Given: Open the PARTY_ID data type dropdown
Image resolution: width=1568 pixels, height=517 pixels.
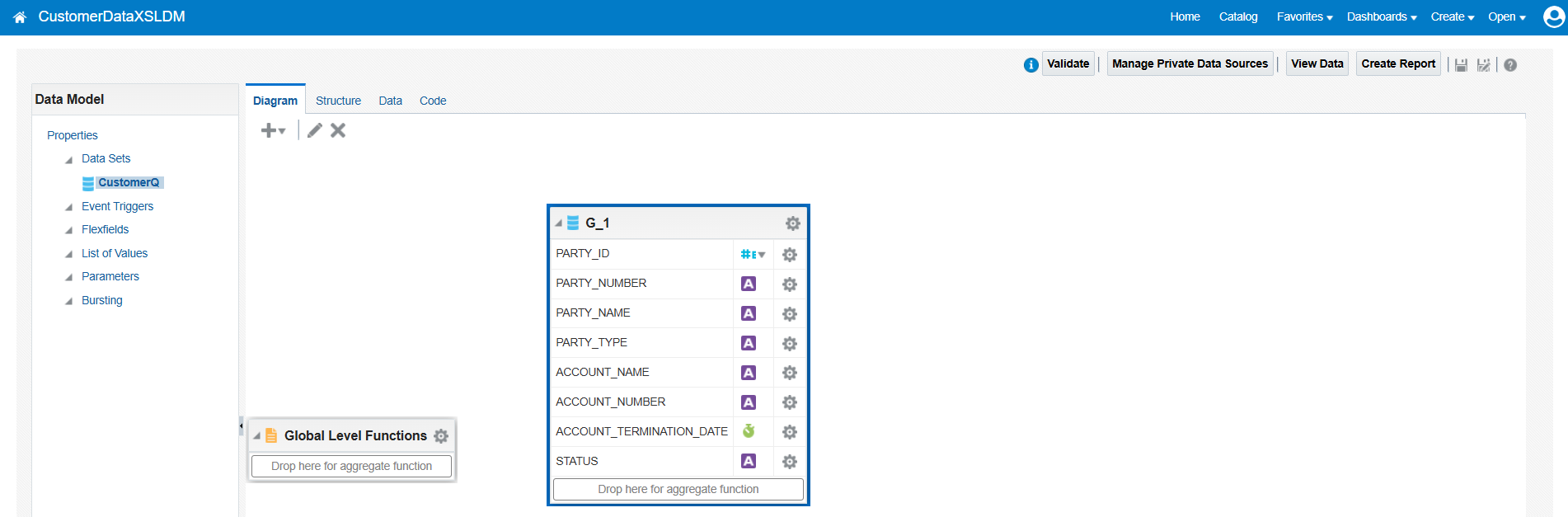Looking at the screenshot, I should [753, 255].
